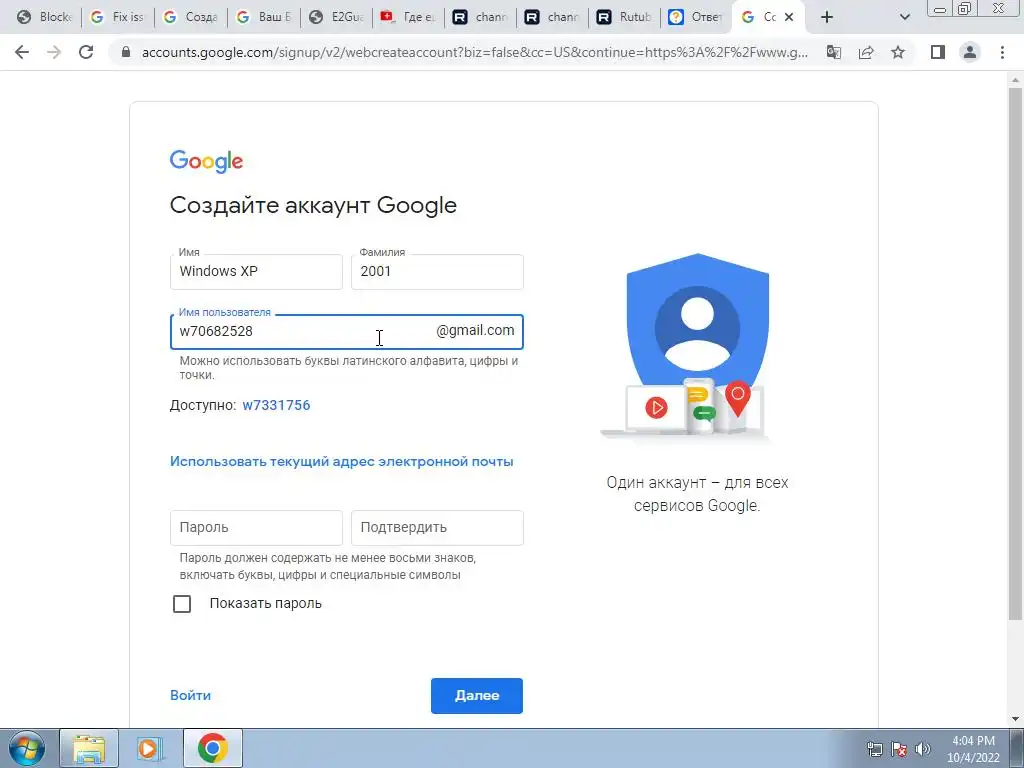Image resolution: width=1024 pixels, height=768 pixels.
Task: Open Windows Media Player from taskbar
Action: click(x=150, y=748)
